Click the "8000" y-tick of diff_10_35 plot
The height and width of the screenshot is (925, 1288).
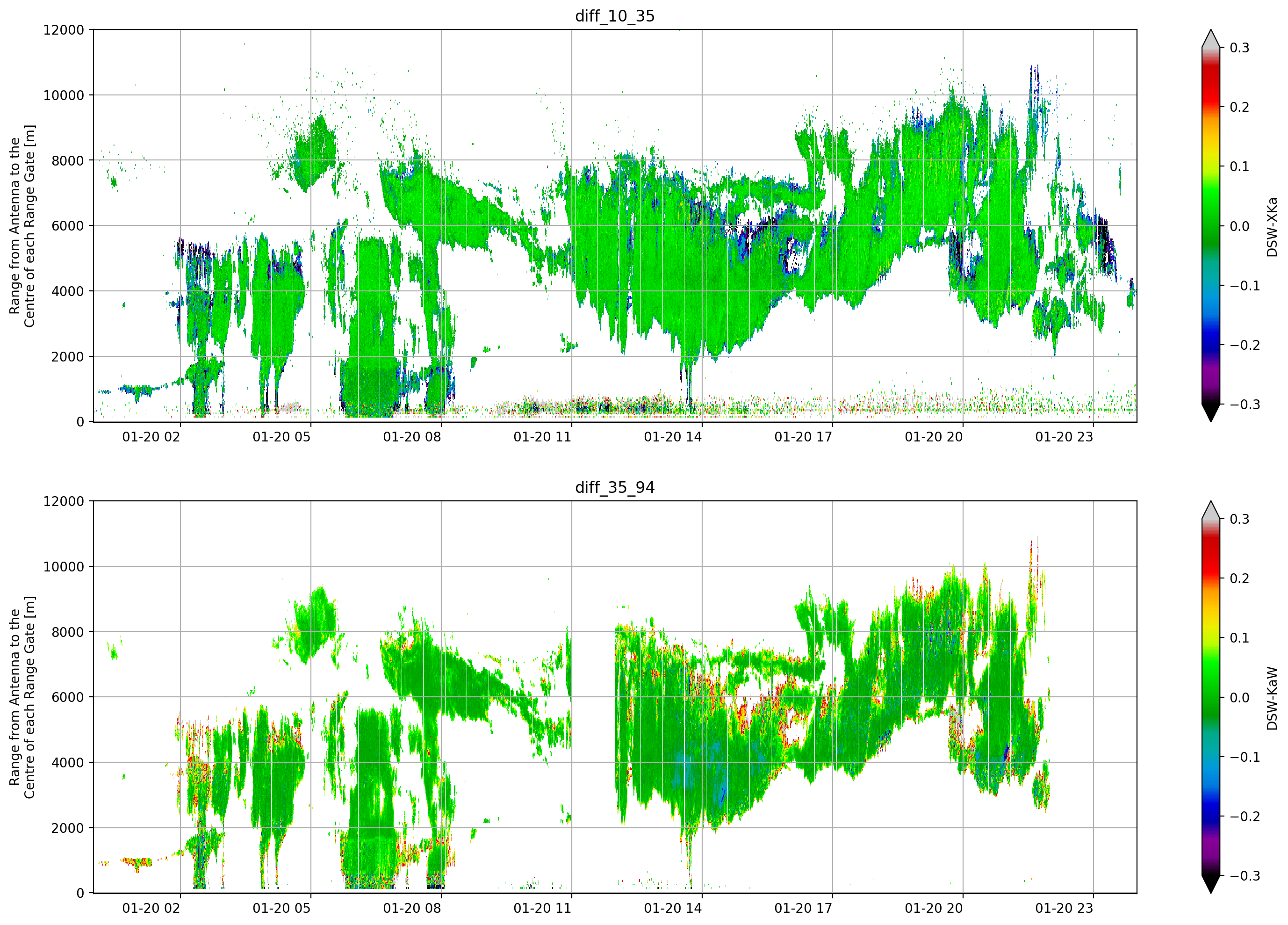tap(68, 161)
